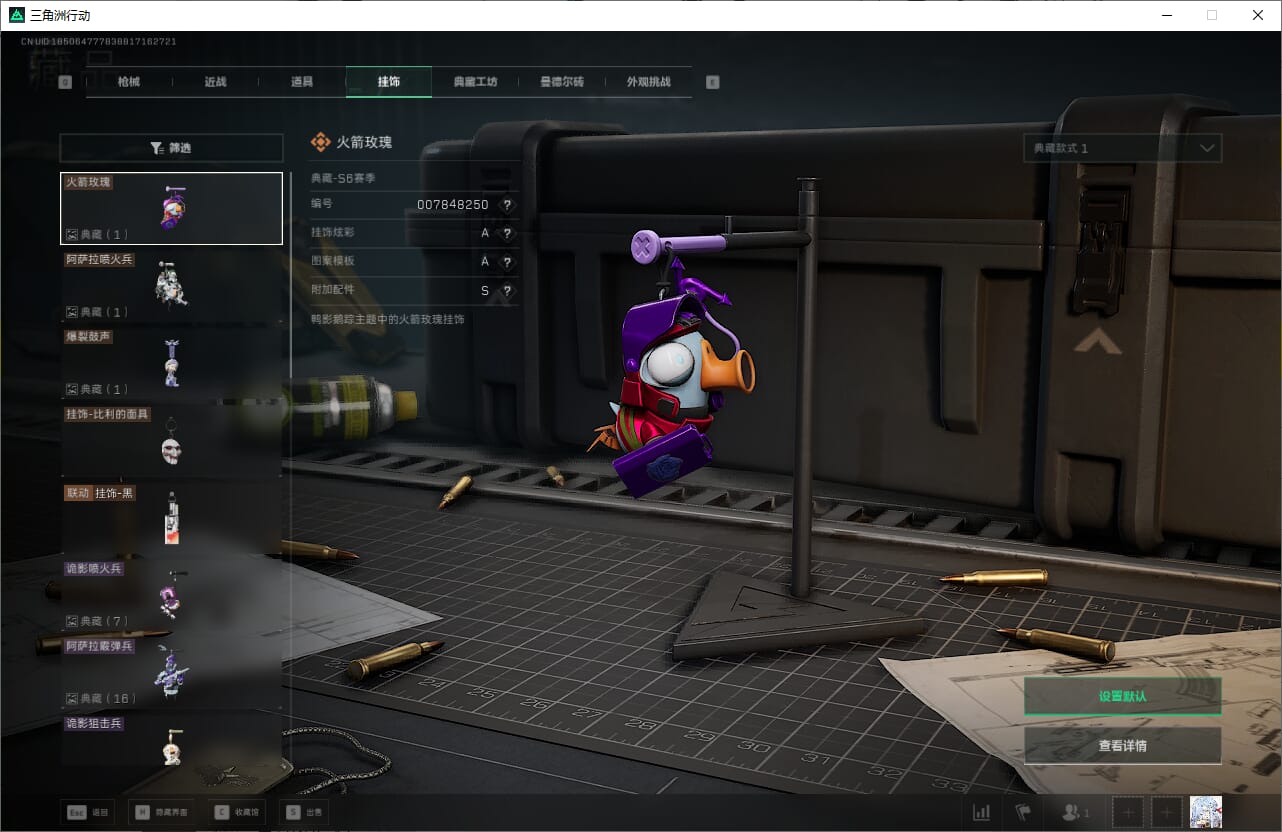Click the orange rarity icon beside 火箭玫瑰 title
1282x832 pixels.
pyautogui.click(x=320, y=142)
